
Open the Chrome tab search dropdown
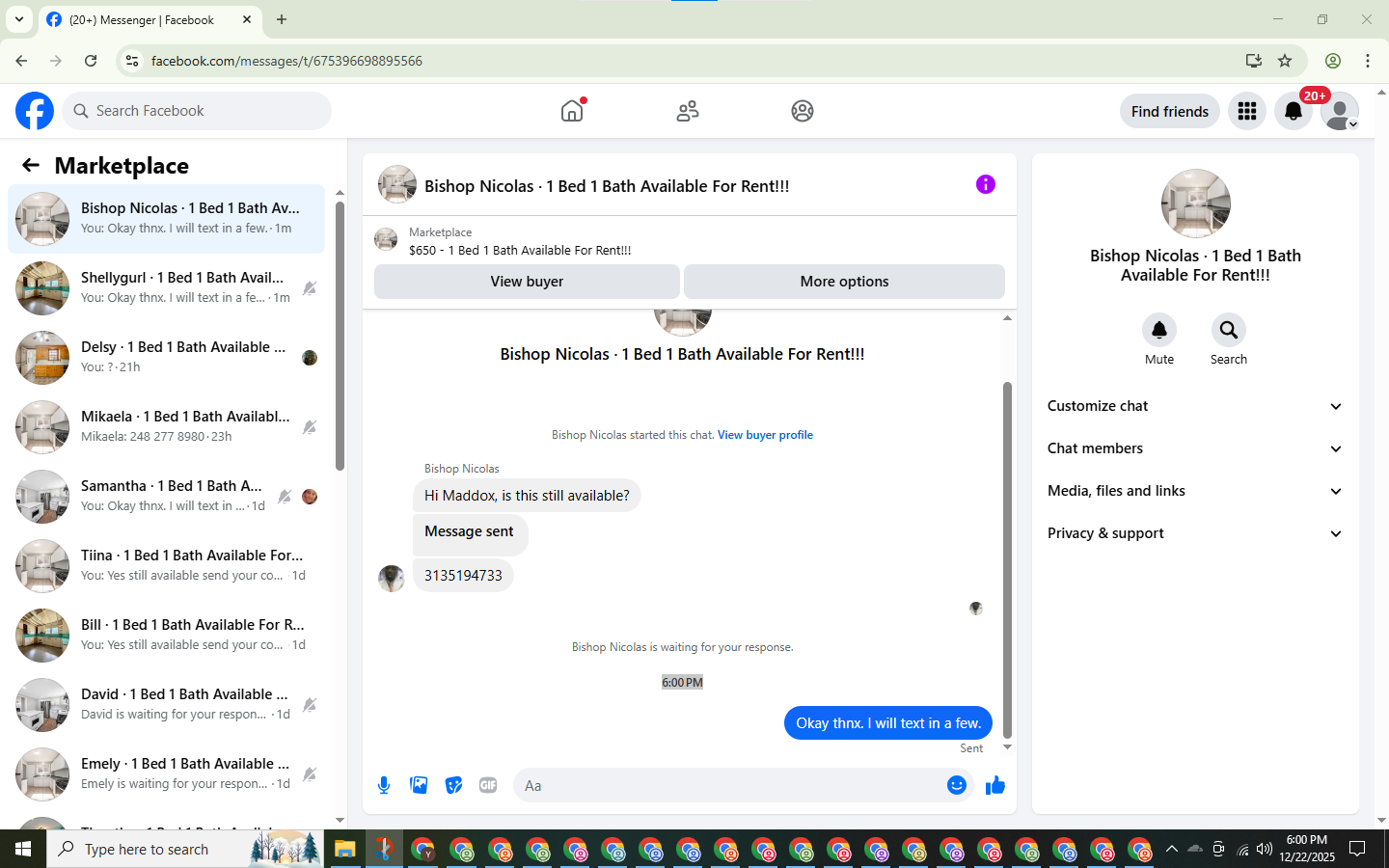tap(18, 19)
